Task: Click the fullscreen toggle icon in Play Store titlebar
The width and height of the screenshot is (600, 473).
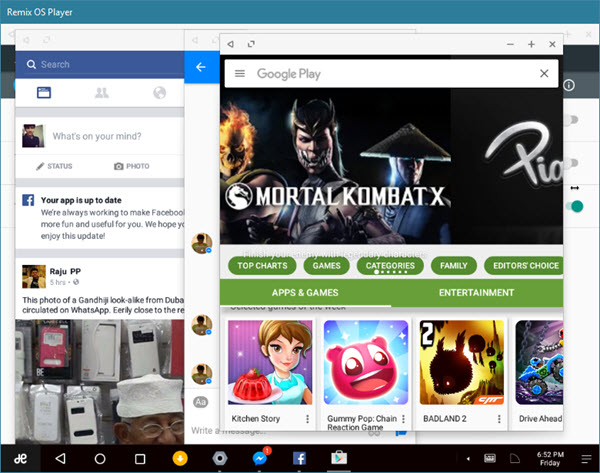Action: (x=251, y=44)
